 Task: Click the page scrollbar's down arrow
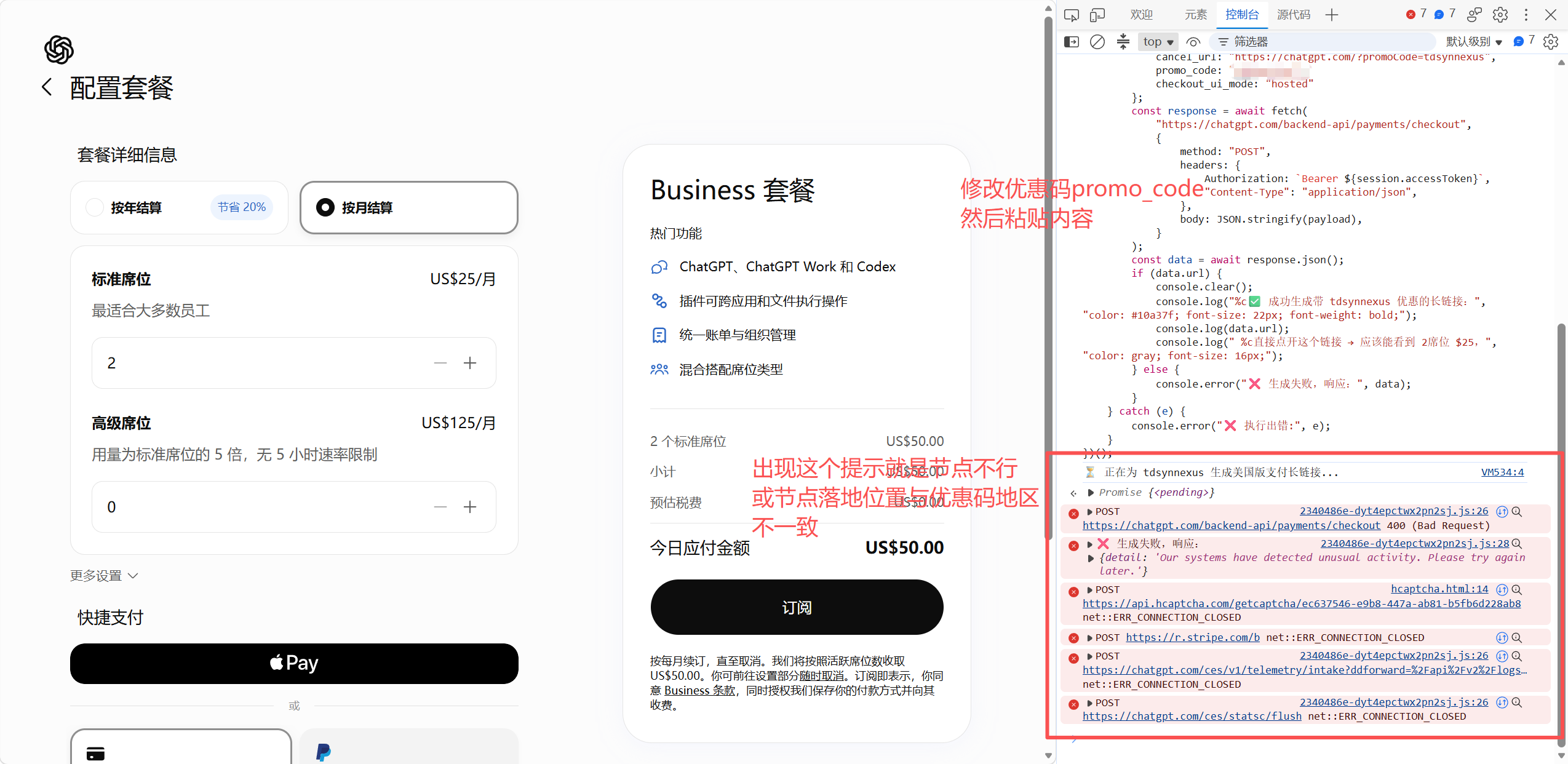[1048, 755]
